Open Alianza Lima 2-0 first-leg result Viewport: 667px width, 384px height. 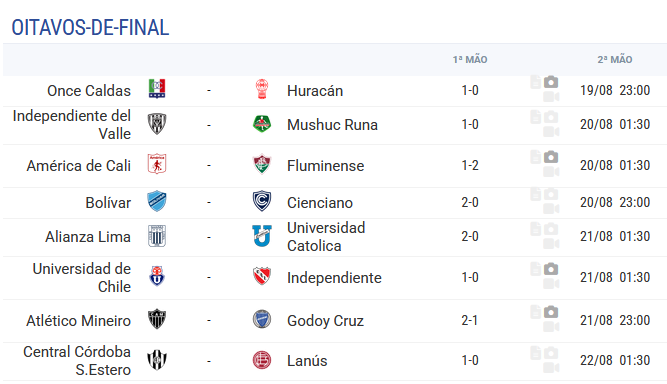click(x=470, y=236)
